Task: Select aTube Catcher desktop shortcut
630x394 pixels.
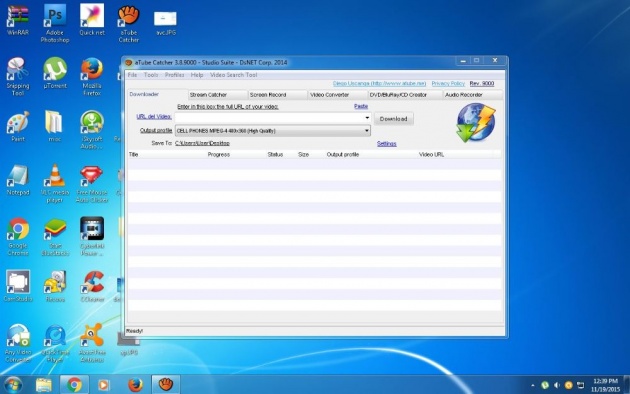Action: click(x=129, y=23)
